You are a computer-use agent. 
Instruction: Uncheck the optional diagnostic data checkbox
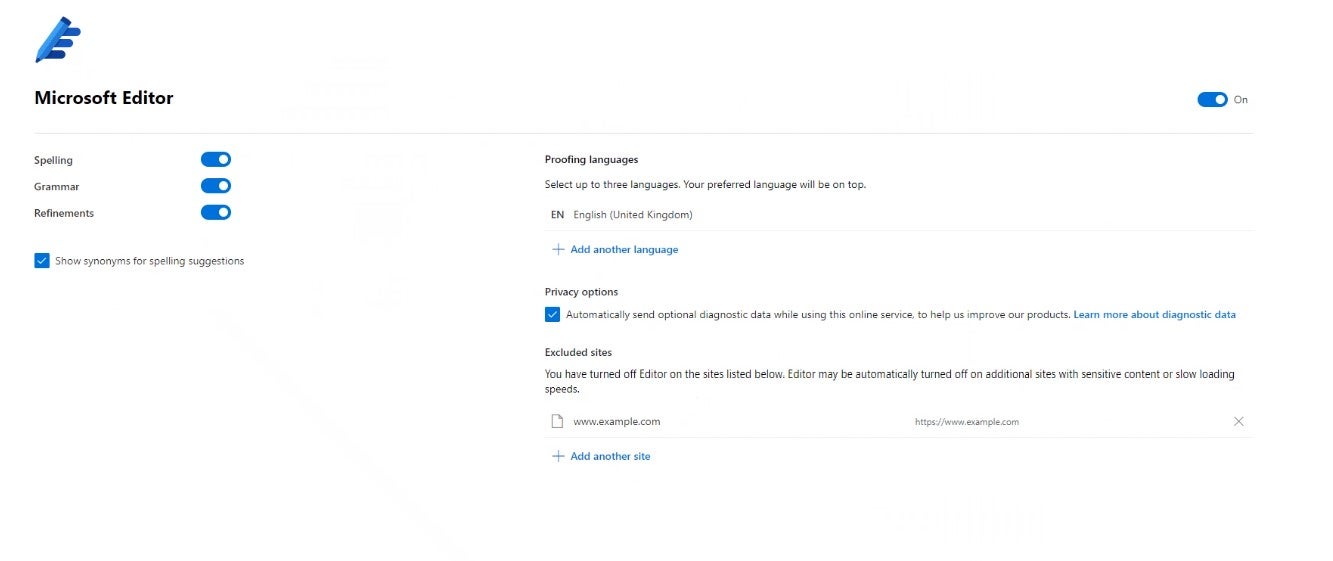pyautogui.click(x=553, y=315)
